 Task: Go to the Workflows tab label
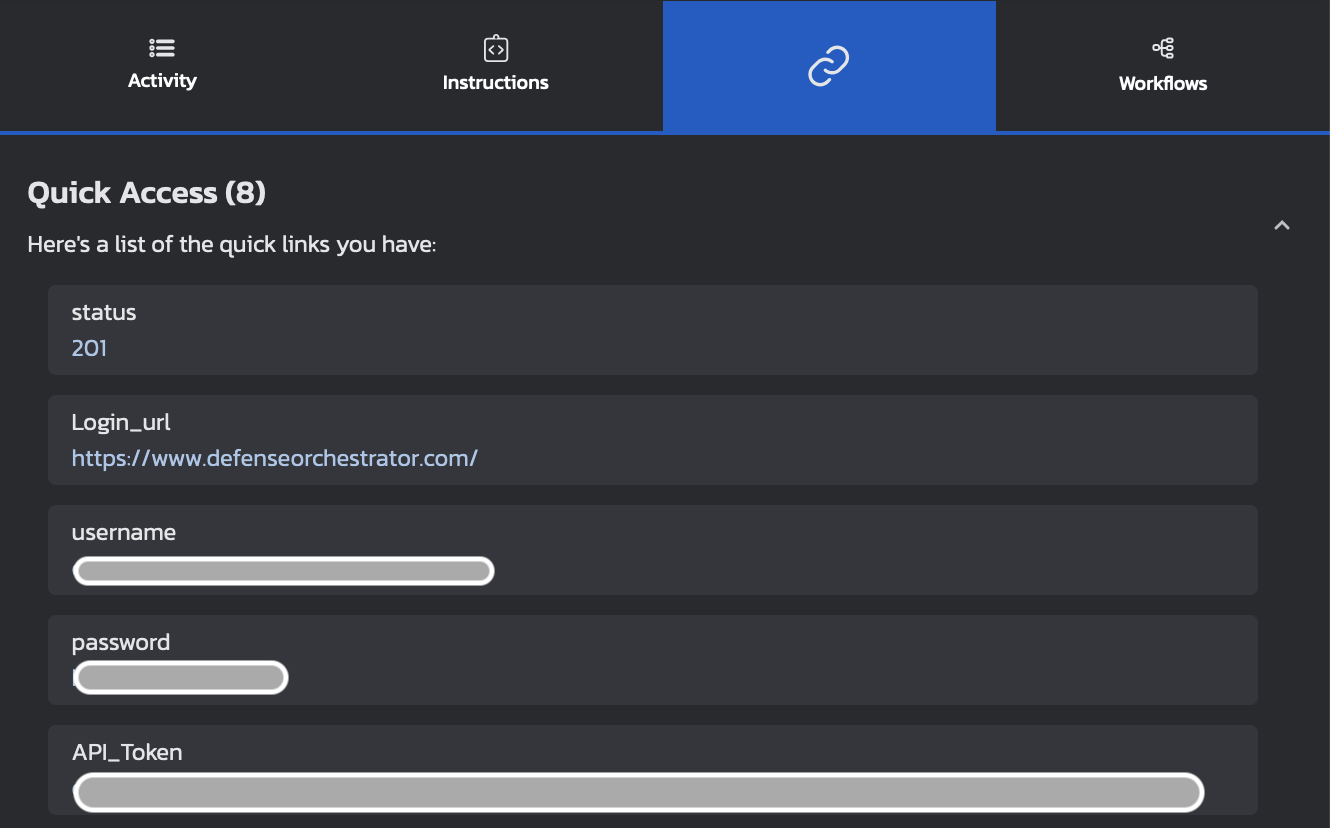tap(1163, 84)
